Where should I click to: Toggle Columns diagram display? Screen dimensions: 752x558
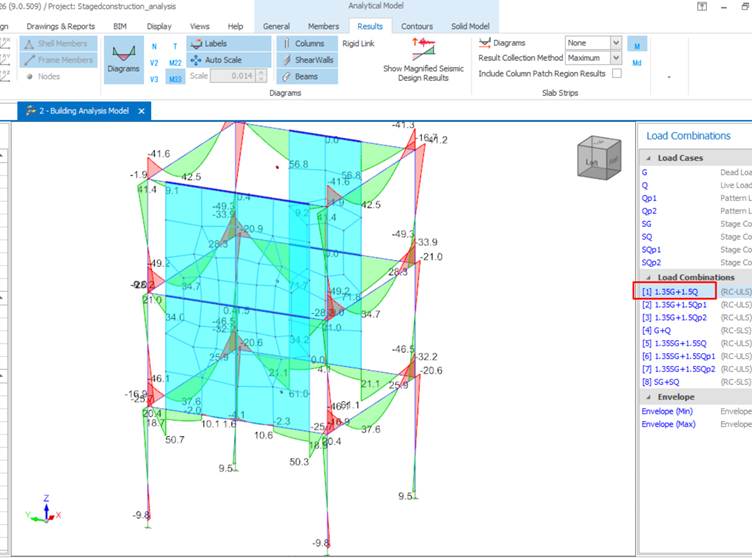point(307,44)
